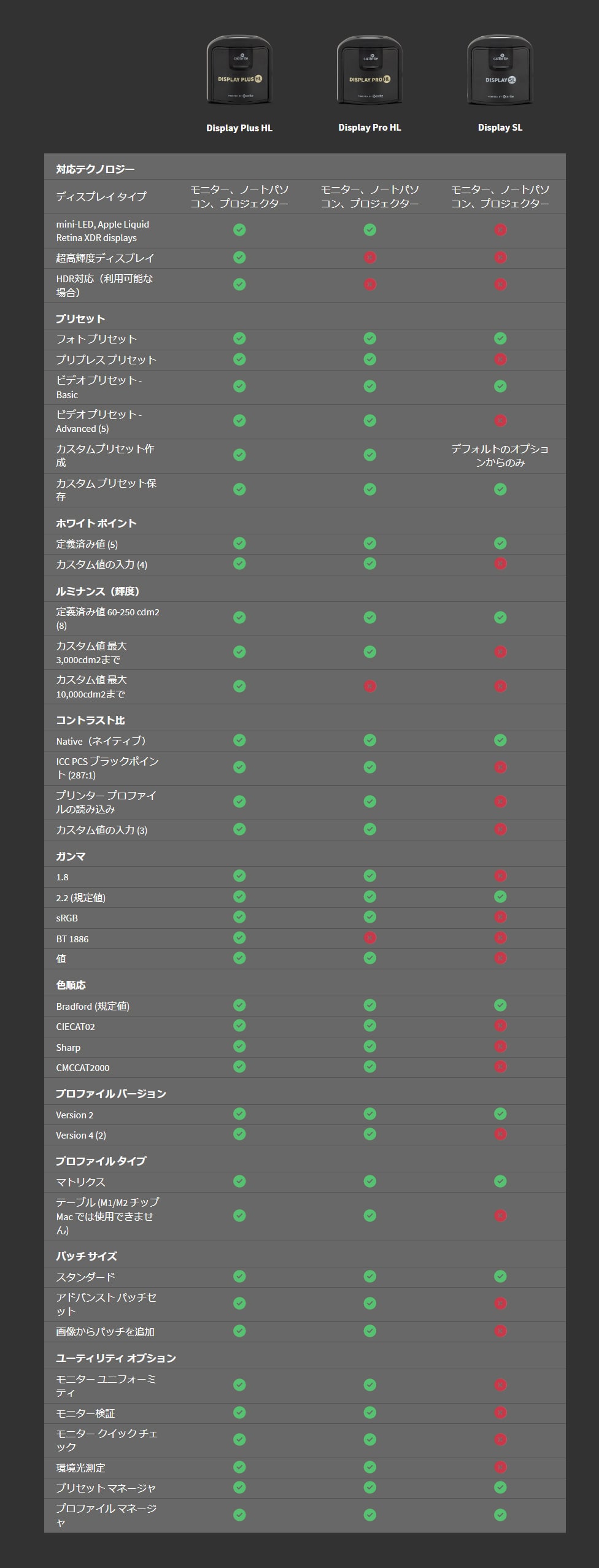Click Display Plus HL mini-LED green checkmark
The image size is (599, 1568).
point(239,230)
